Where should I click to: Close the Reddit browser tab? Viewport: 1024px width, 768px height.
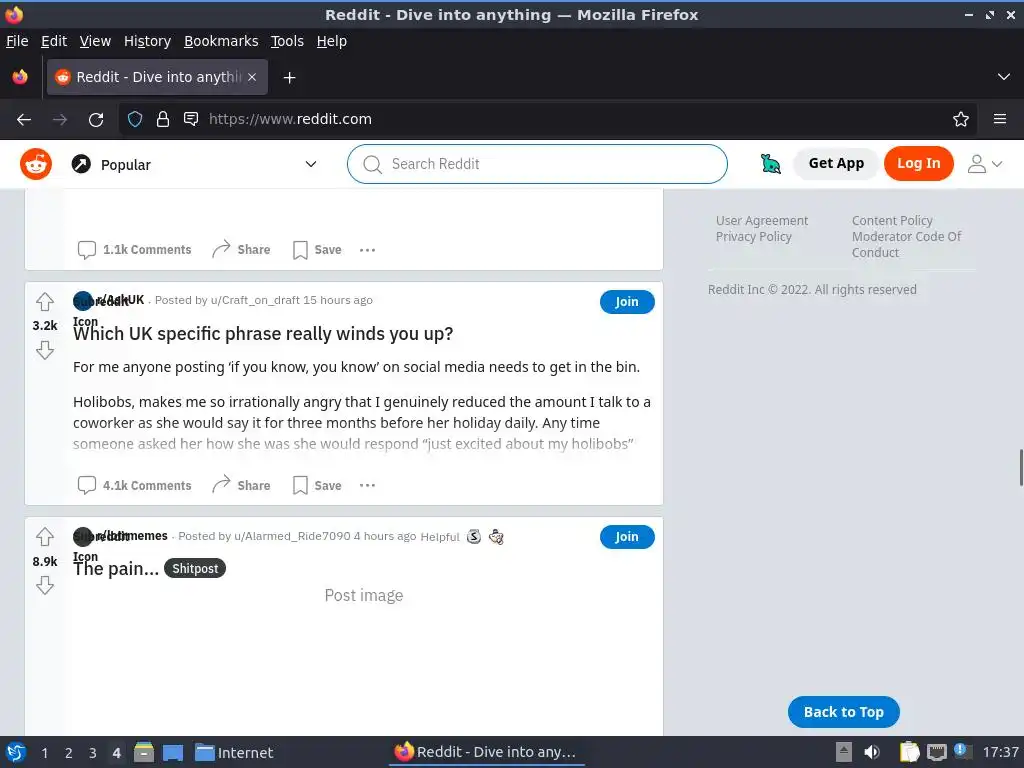coord(252,77)
